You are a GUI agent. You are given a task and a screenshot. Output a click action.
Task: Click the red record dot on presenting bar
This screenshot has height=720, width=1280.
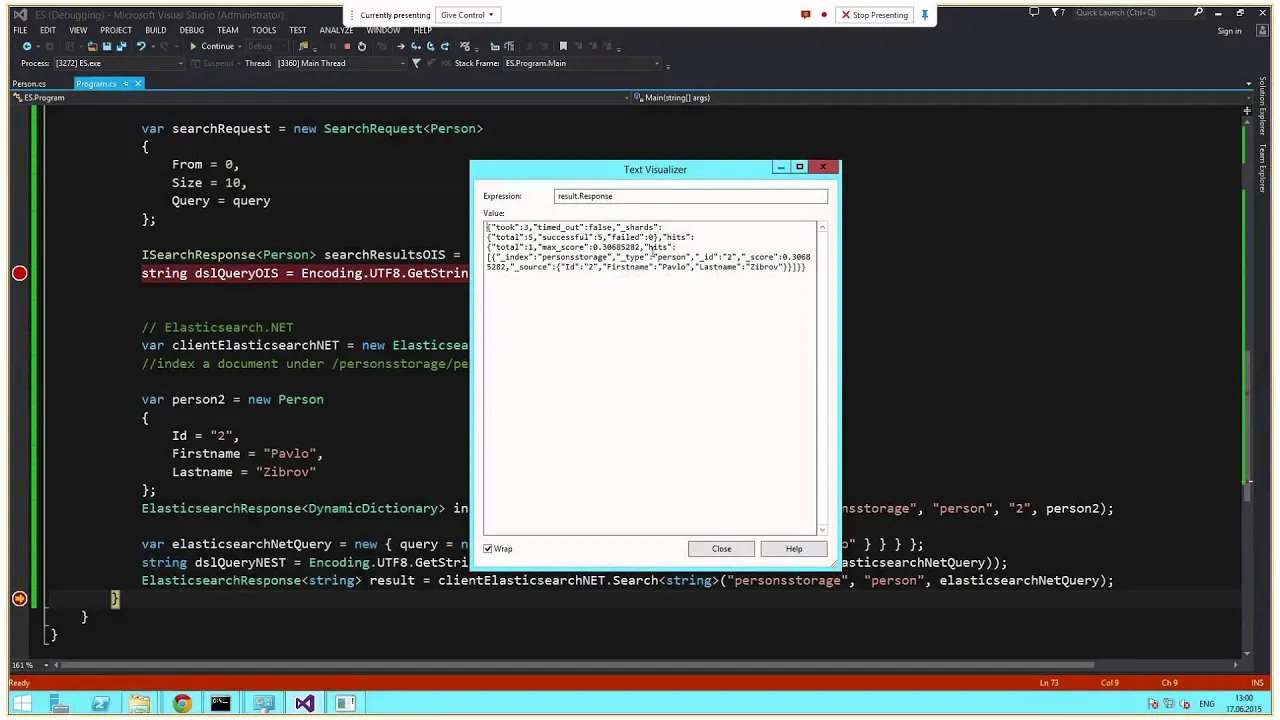pyautogui.click(x=824, y=15)
